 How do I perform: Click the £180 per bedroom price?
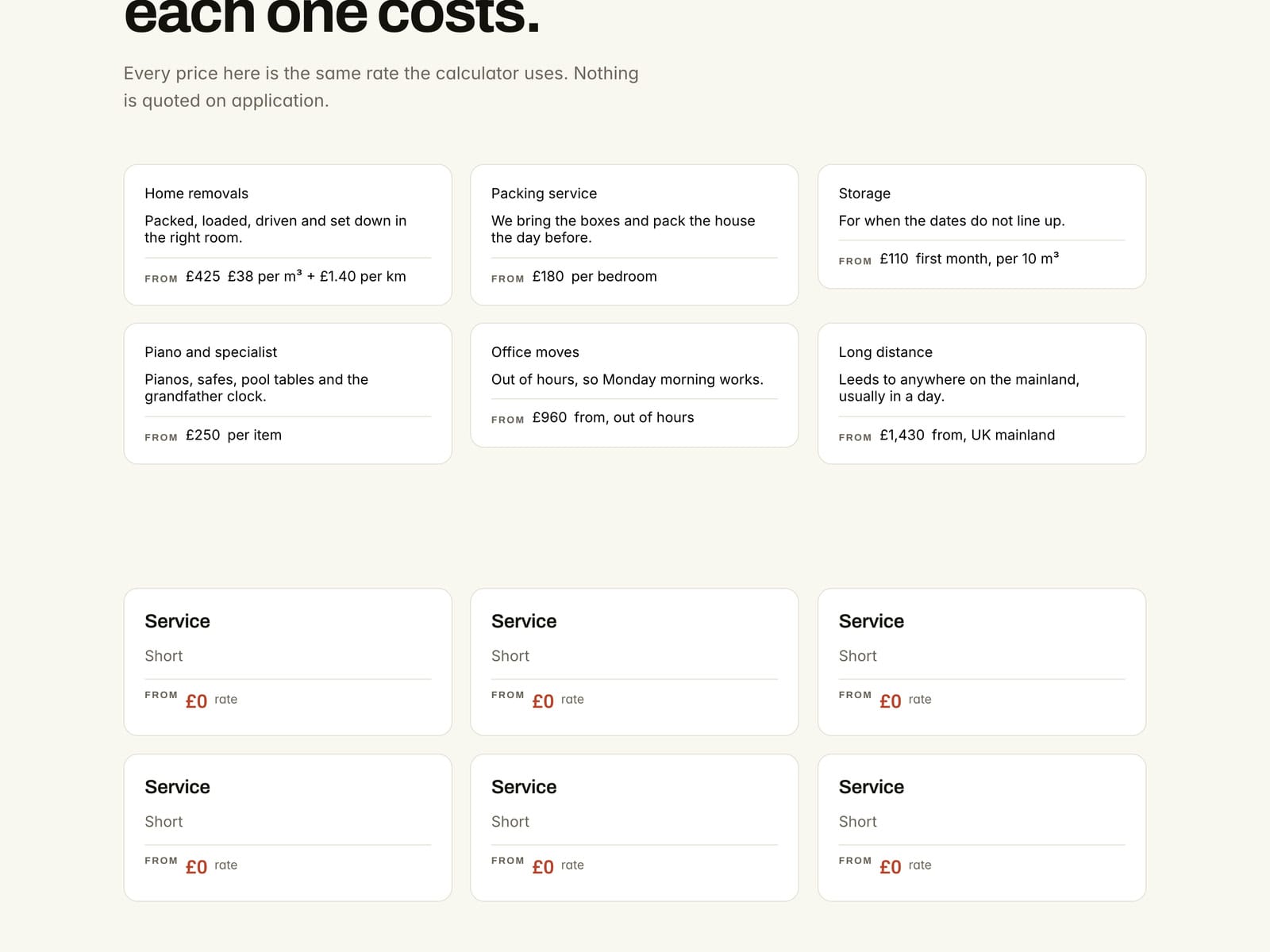coord(548,276)
